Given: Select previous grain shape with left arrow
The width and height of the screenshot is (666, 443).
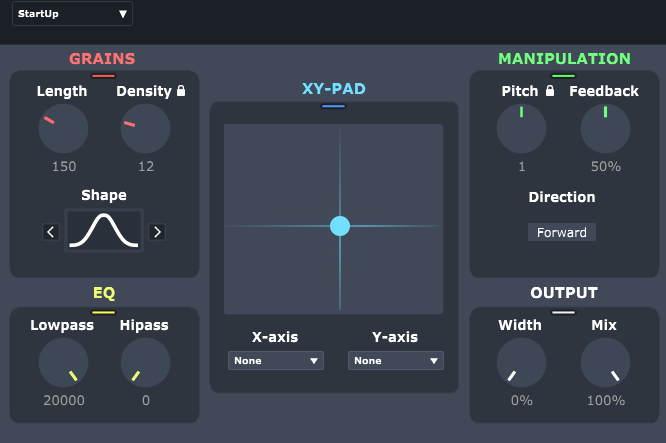Looking at the screenshot, I should pyautogui.click(x=51, y=232).
